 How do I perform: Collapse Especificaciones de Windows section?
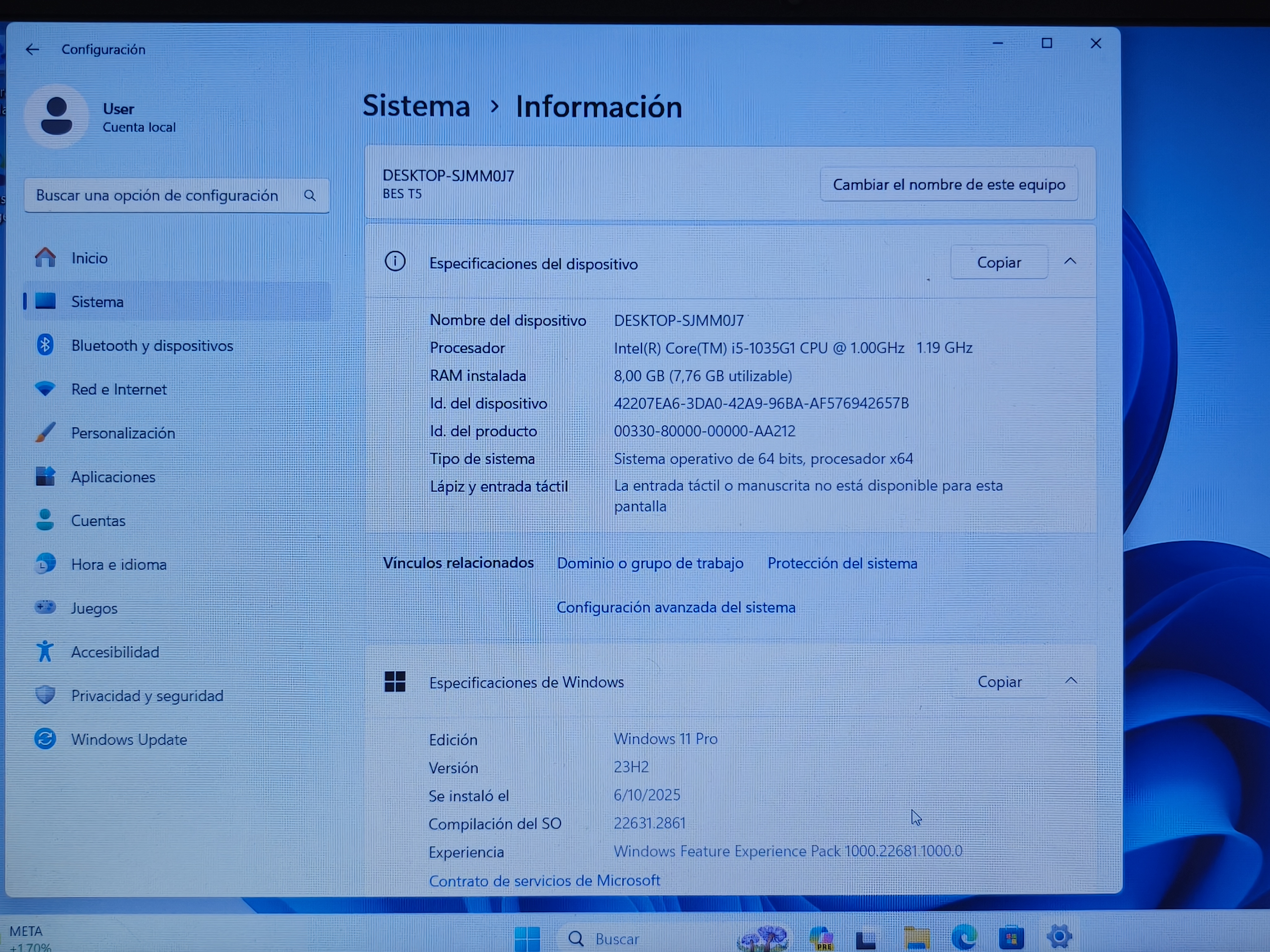coord(1071,681)
